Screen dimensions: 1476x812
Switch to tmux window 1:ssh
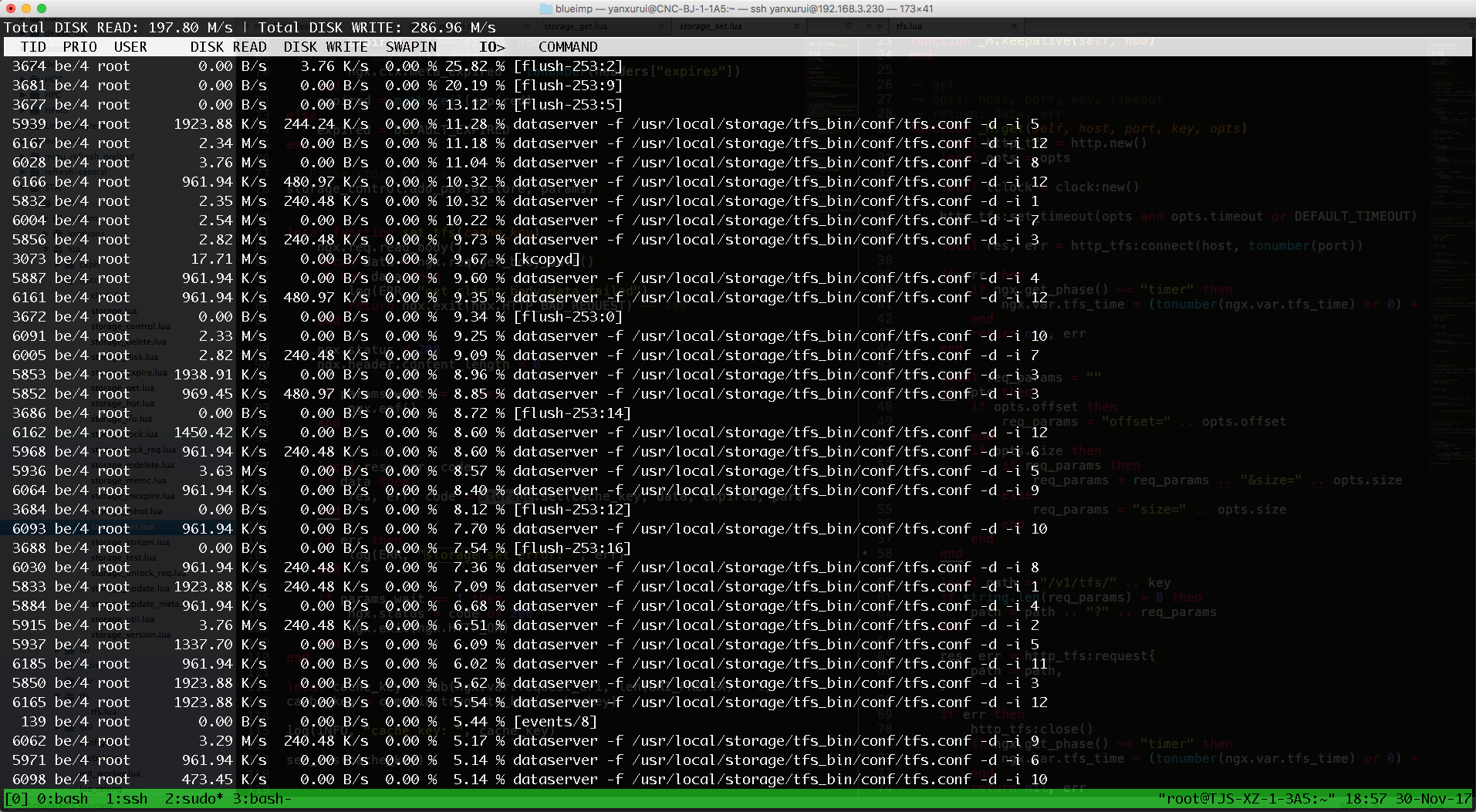click(x=127, y=799)
